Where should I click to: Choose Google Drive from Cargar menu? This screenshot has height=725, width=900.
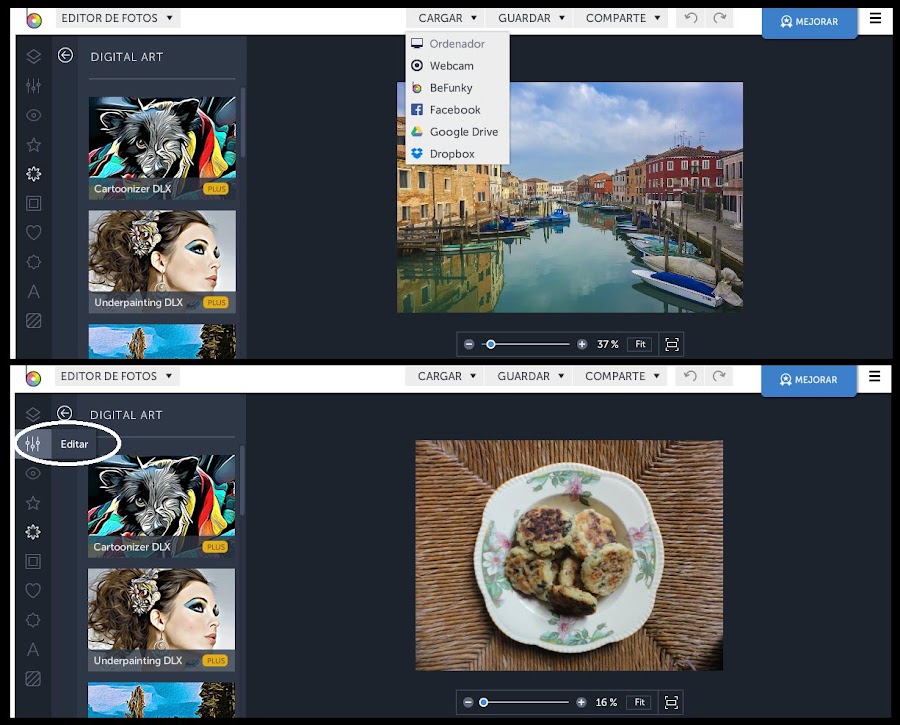coord(457,132)
